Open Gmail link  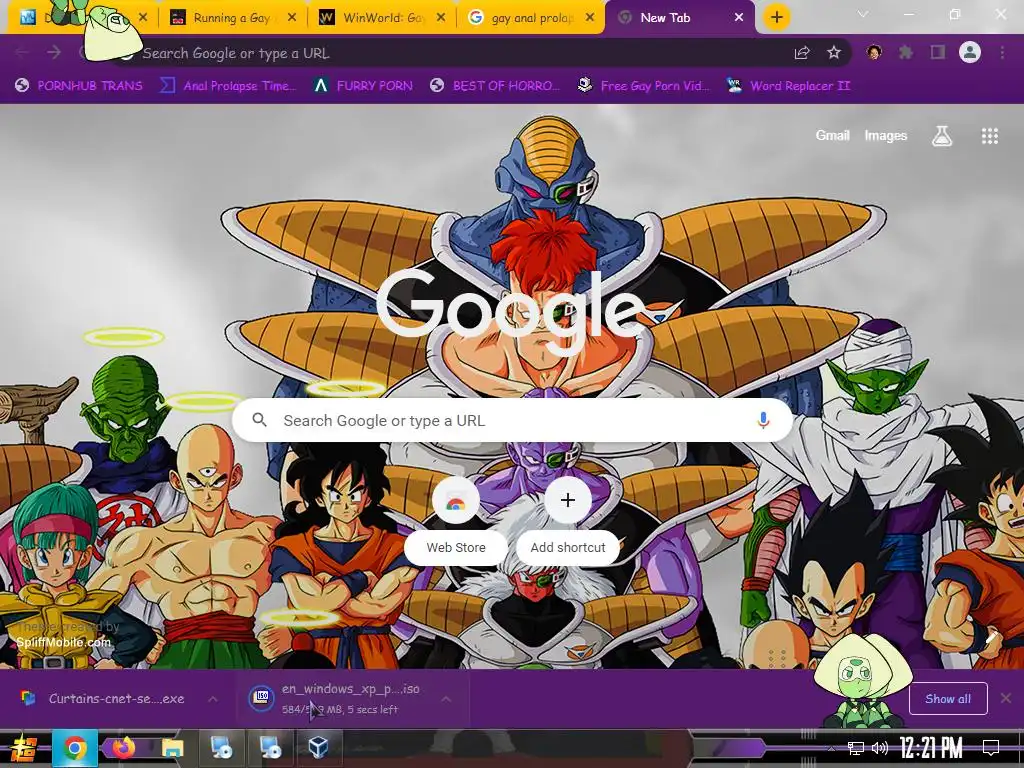pyautogui.click(x=833, y=136)
